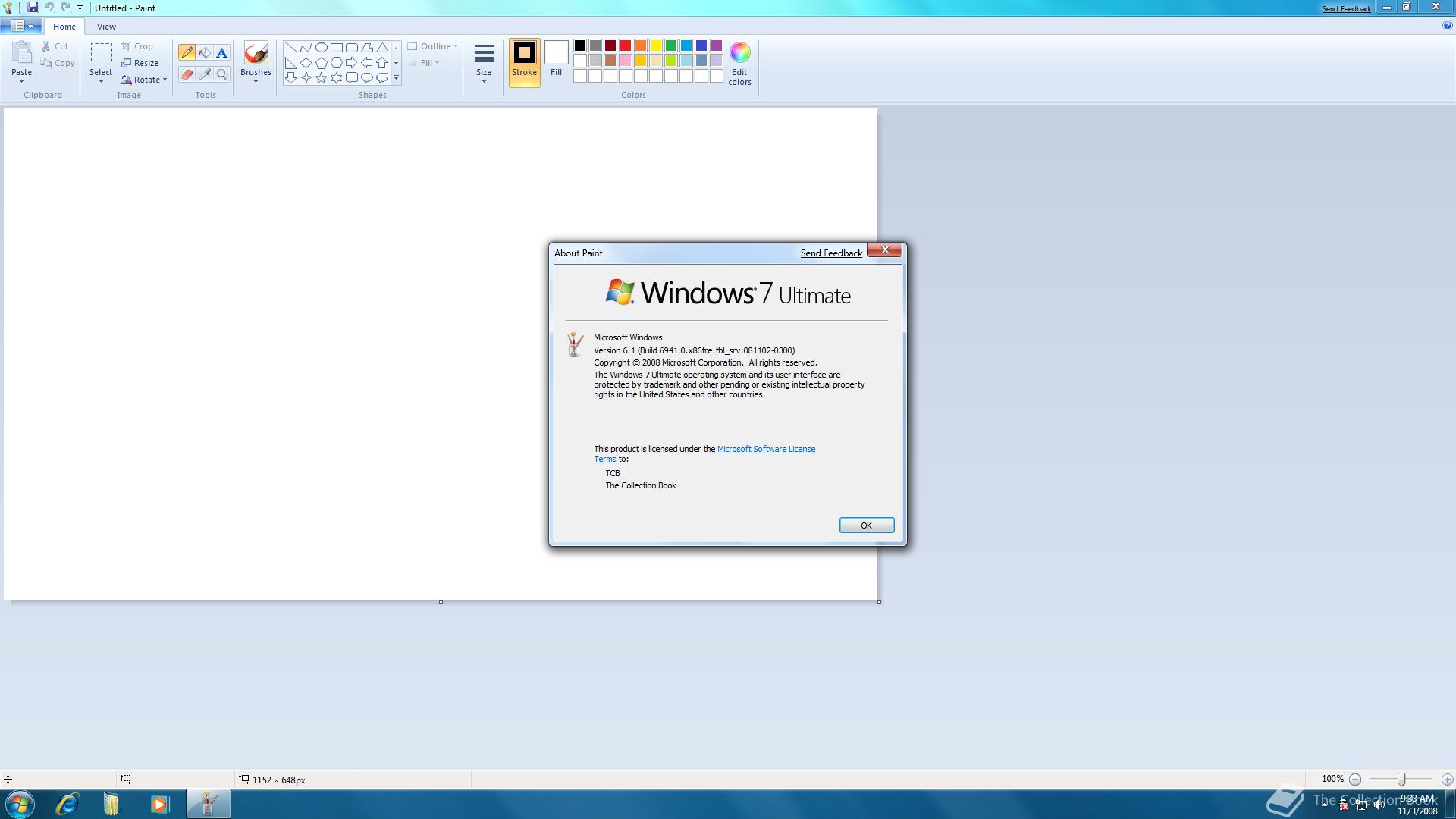Click Send Feedback link in Paint title bar

[1346, 9]
